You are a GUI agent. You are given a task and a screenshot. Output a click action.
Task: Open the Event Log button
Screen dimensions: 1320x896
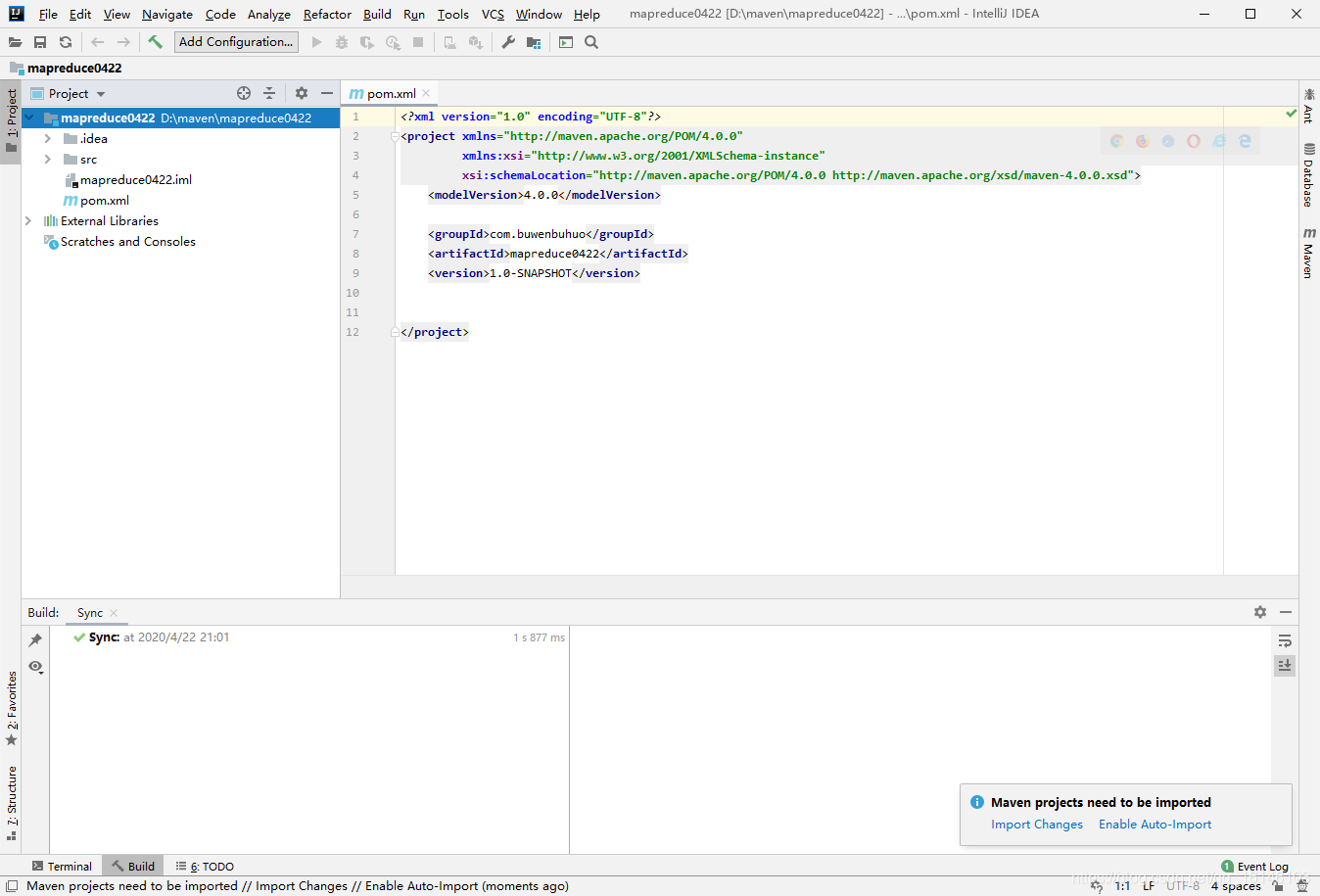point(1255,867)
